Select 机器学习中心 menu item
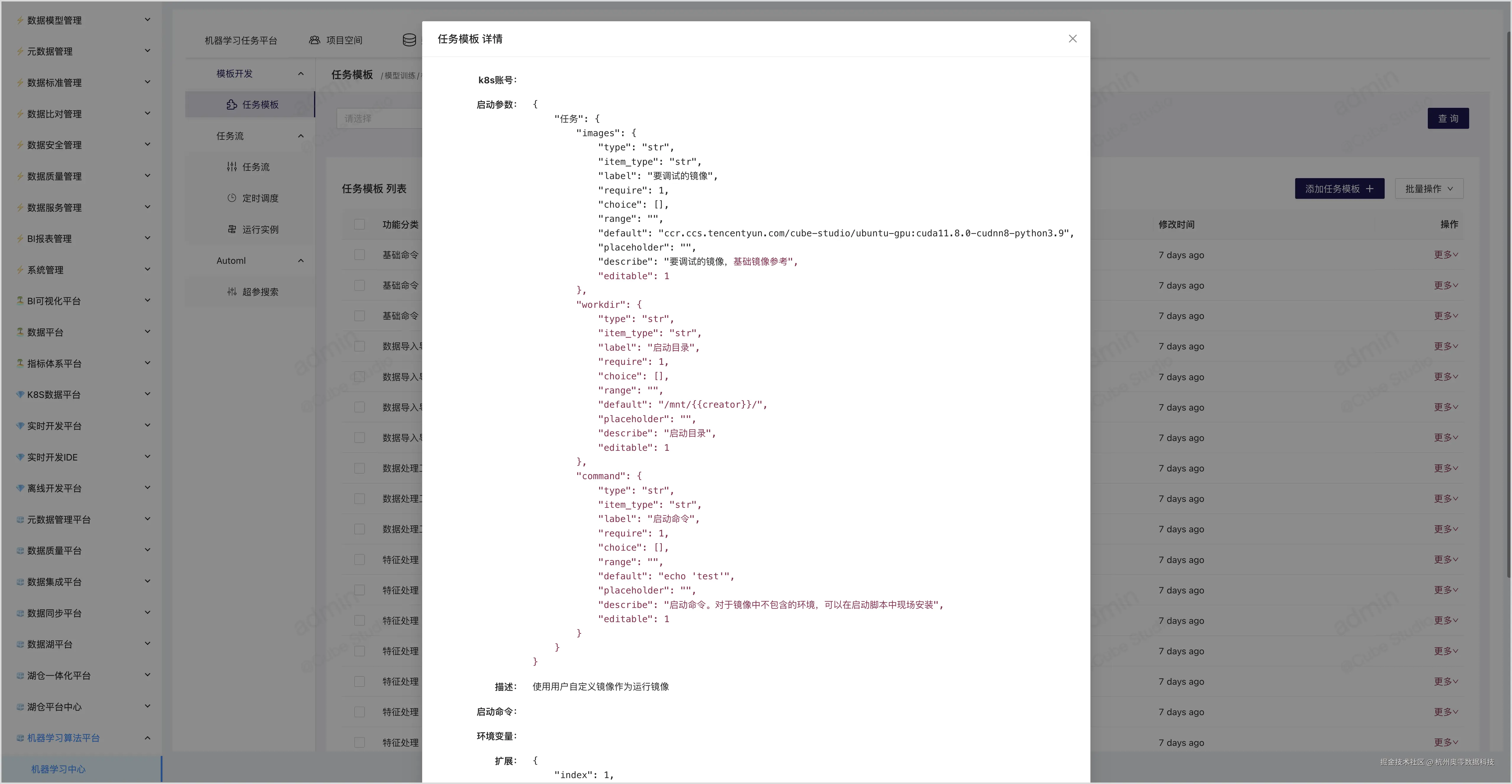Screen dimensions: 1512x784 58,769
